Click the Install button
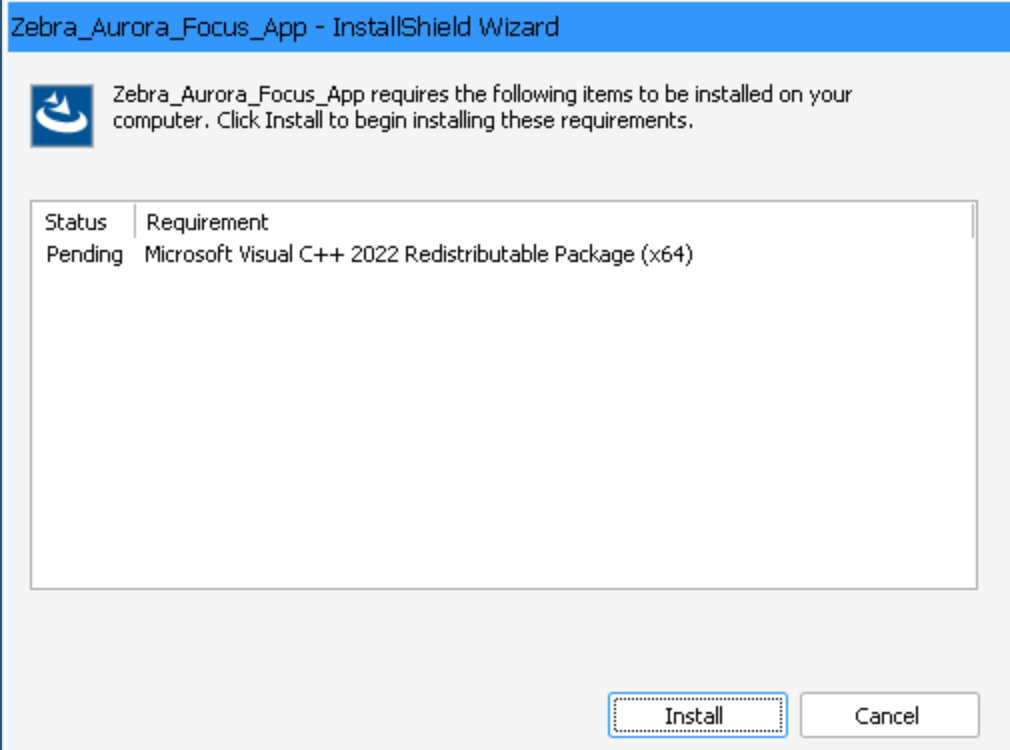Screen dimensions: 1010x750 [698, 715]
